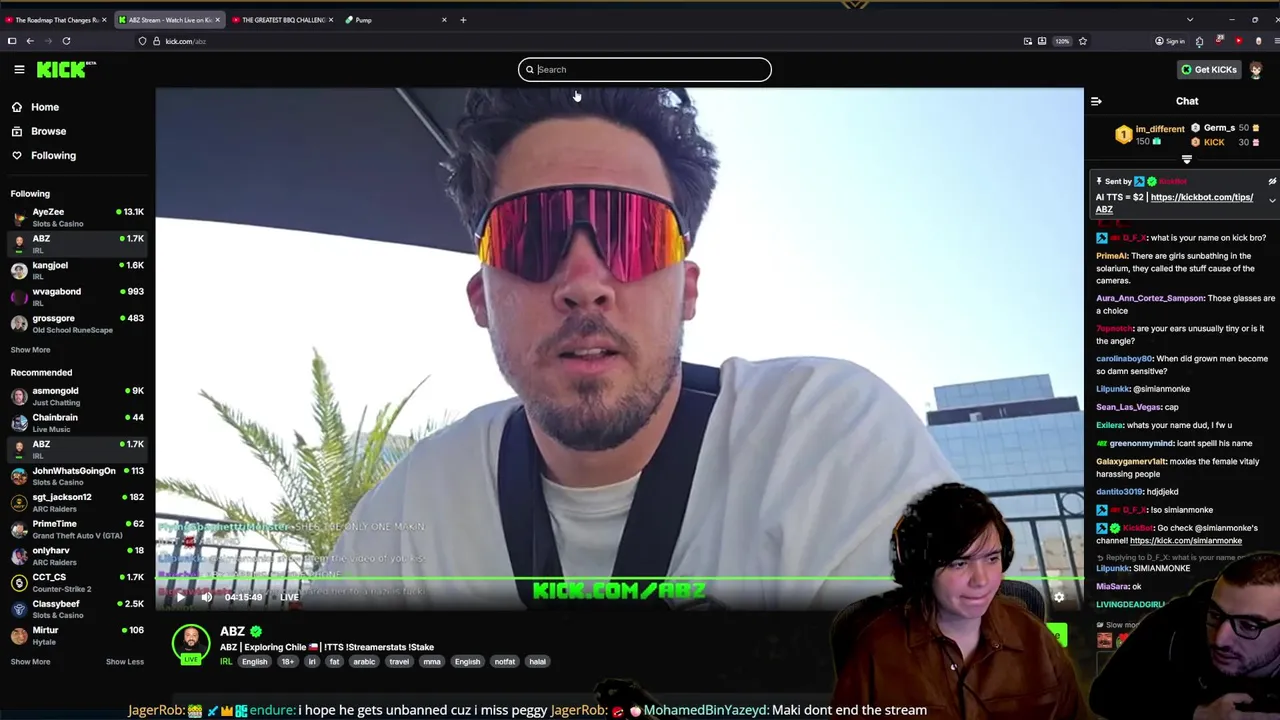
Task: Click Show More under Following
Action: (x=30, y=350)
